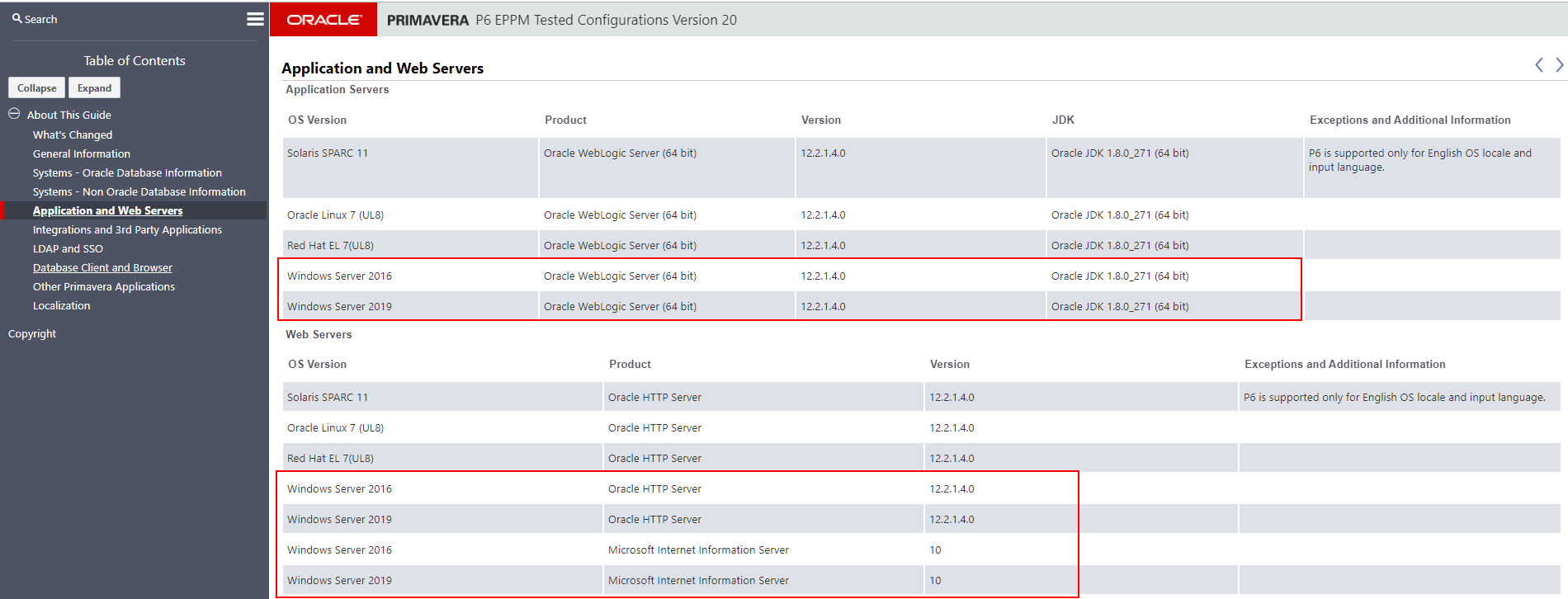Click Solaris SPARC 11 in Web Servers

click(x=328, y=397)
